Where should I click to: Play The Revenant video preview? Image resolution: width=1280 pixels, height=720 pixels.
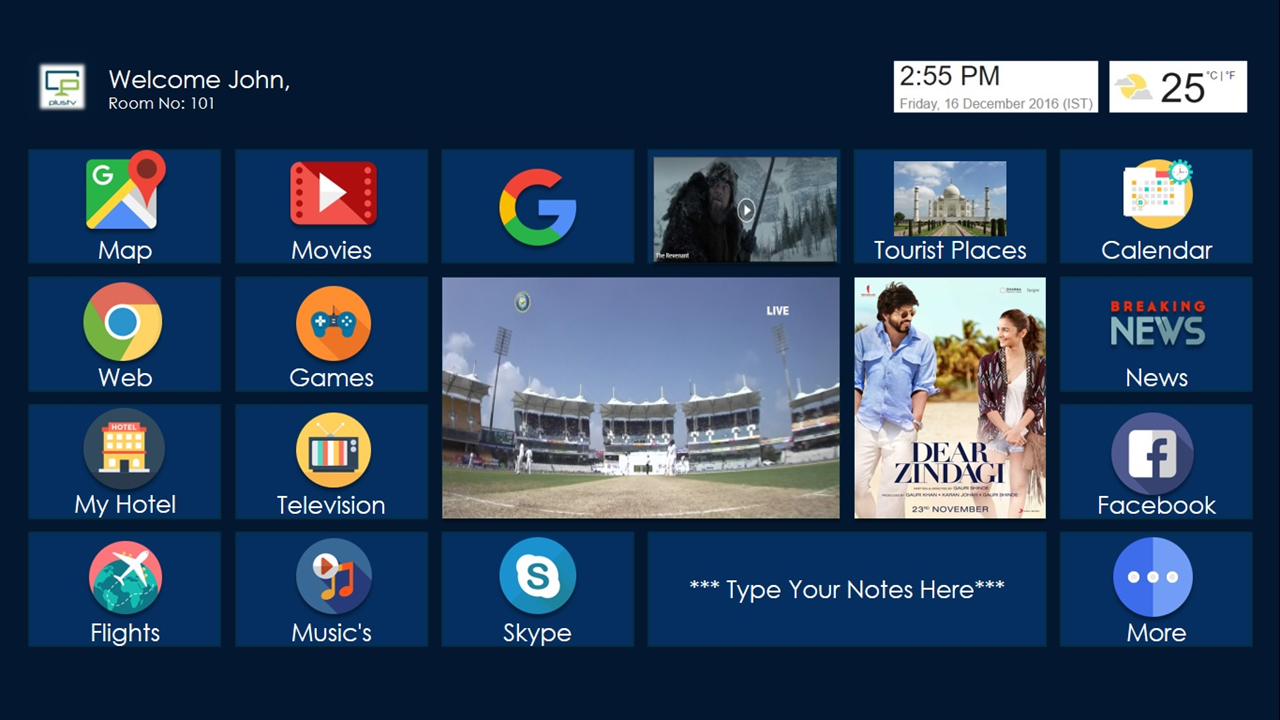click(x=746, y=210)
